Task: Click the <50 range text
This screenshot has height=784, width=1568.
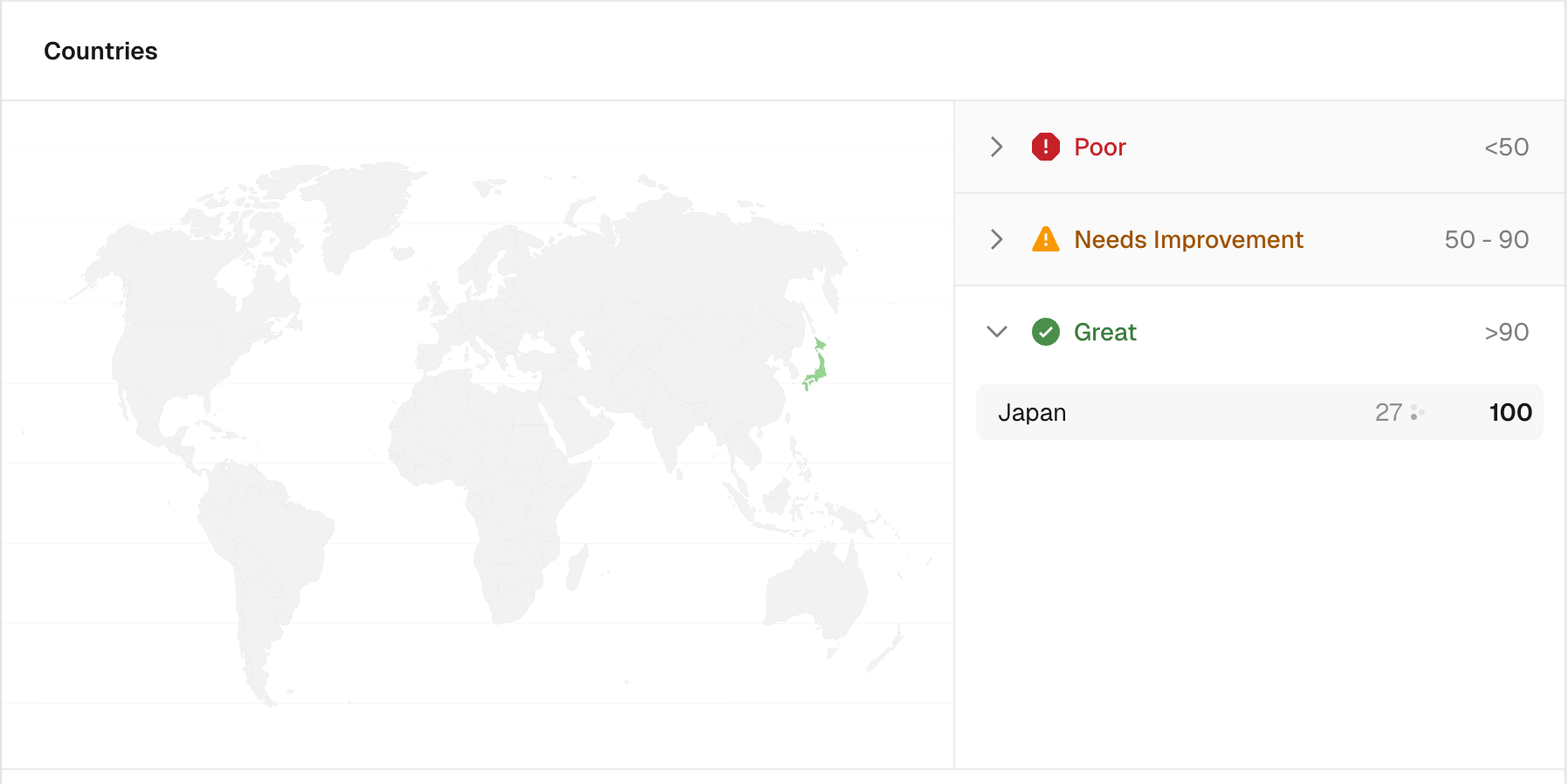Action: [x=1505, y=147]
